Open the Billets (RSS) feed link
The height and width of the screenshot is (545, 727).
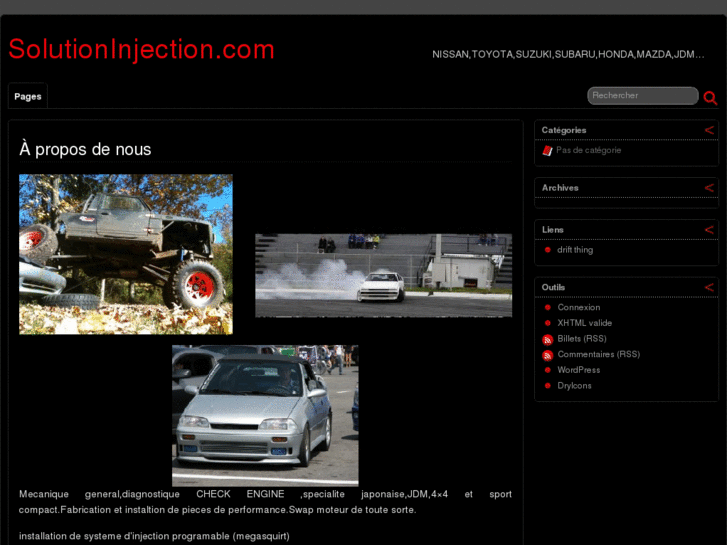pos(582,339)
